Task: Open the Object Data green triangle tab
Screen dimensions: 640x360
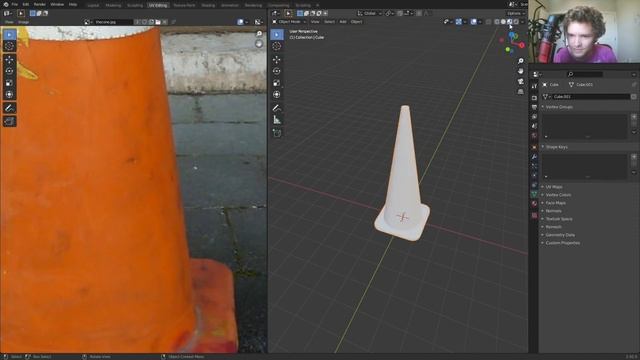Action: 534,195
